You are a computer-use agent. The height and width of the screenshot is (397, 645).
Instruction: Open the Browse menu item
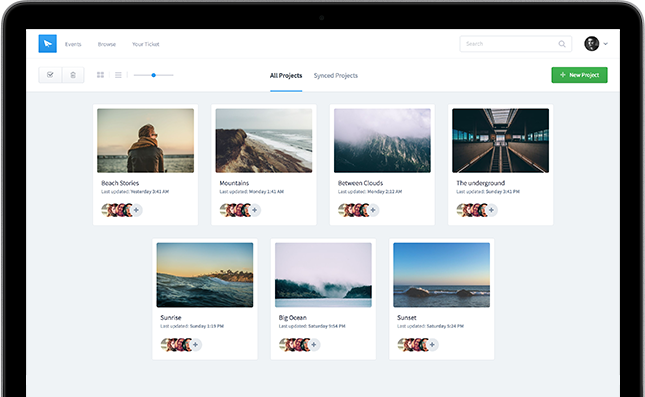click(x=107, y=44)
